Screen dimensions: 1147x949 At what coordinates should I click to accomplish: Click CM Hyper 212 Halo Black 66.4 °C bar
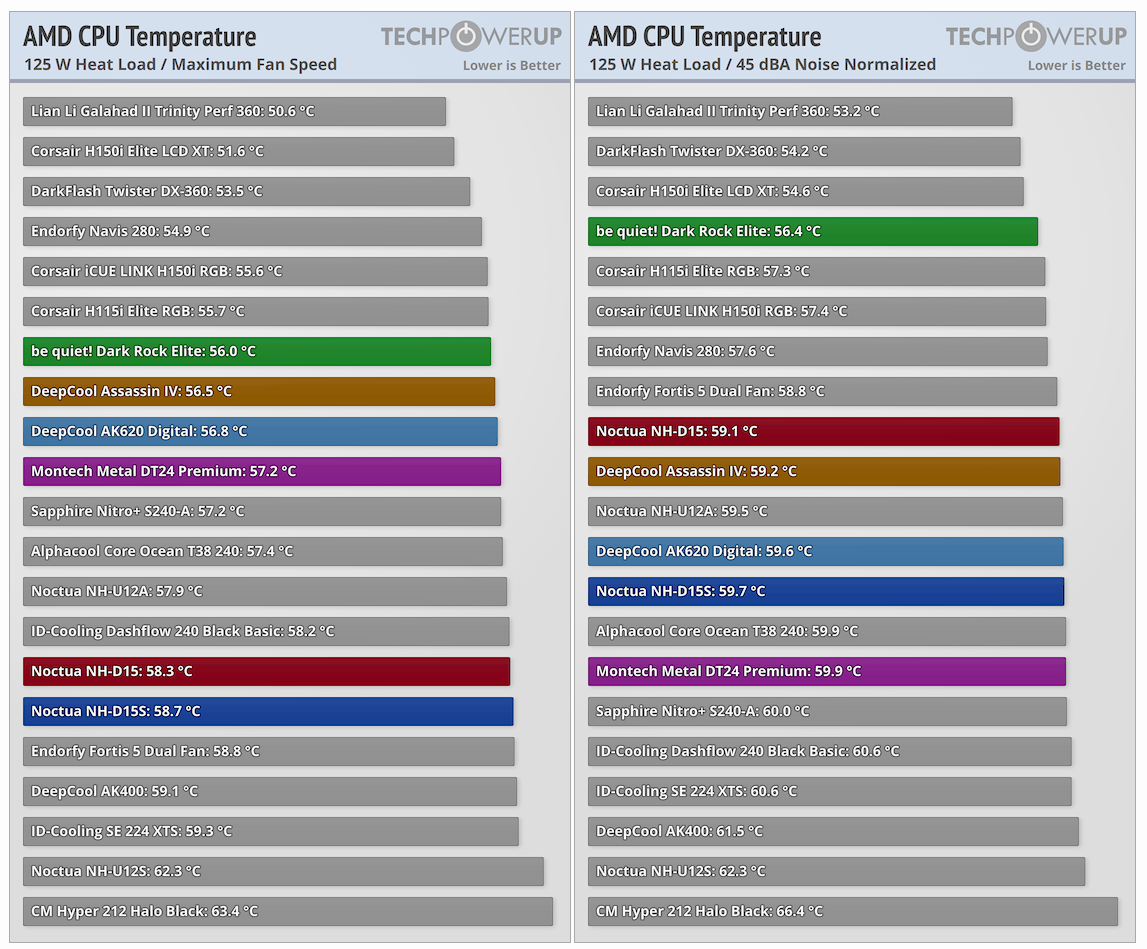(853, 912)
